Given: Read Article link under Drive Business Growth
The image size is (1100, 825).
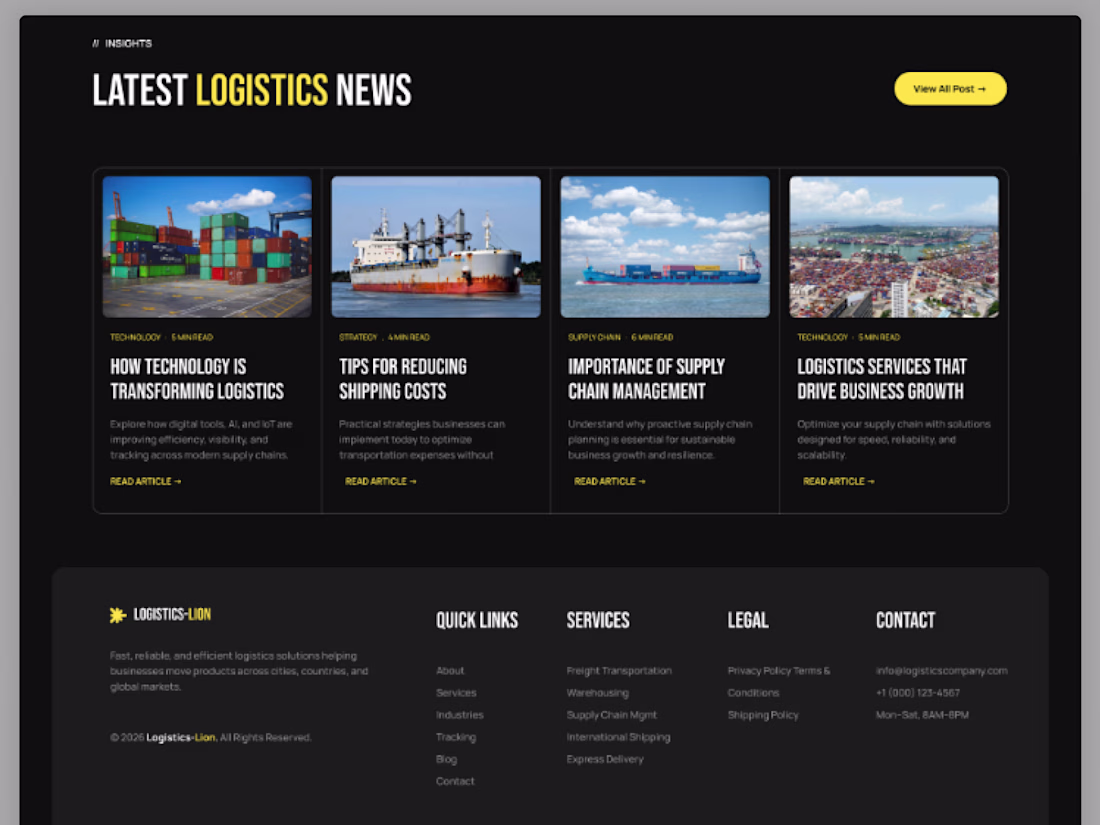Looking at the screenshot, I should click(x=838, y=481).
